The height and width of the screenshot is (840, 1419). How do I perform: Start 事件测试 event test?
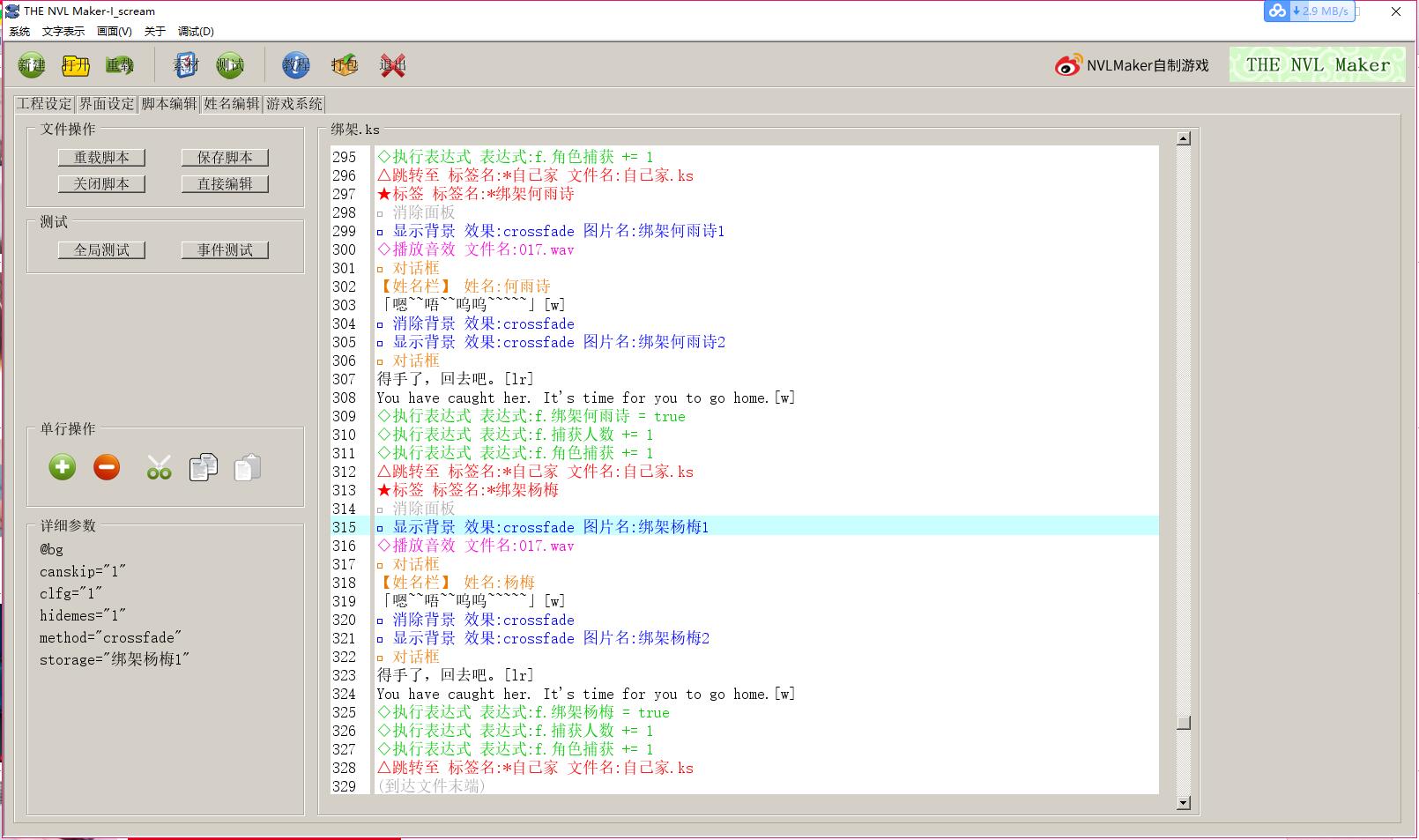point(225,250)
